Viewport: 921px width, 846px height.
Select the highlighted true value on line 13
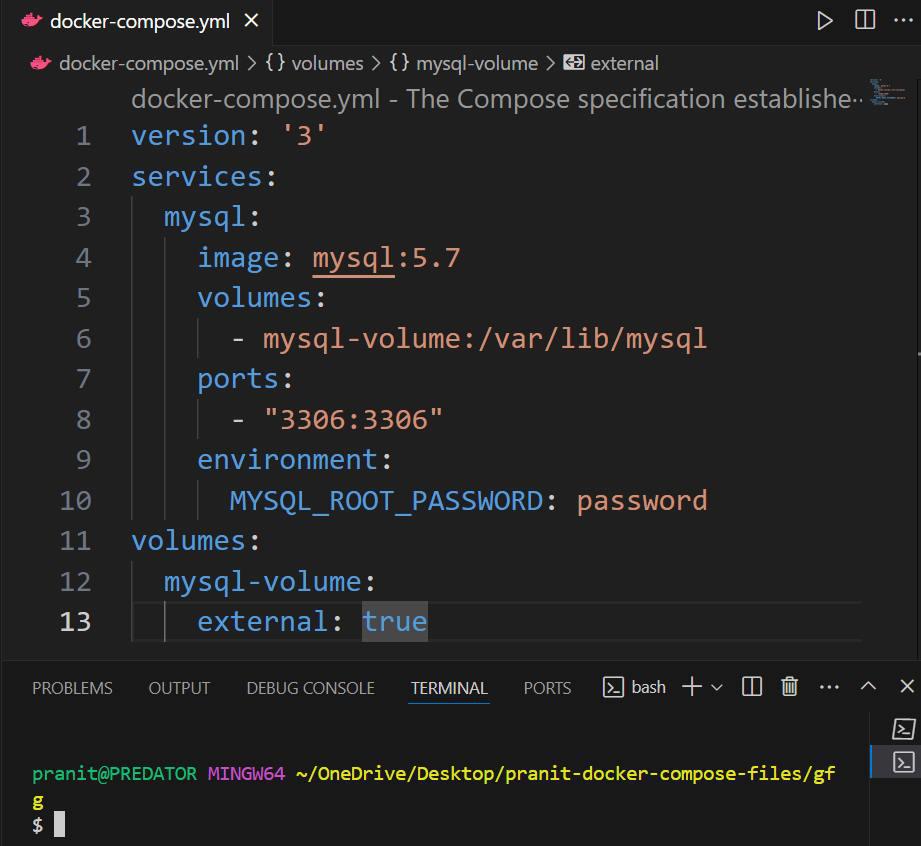[394, 621]
